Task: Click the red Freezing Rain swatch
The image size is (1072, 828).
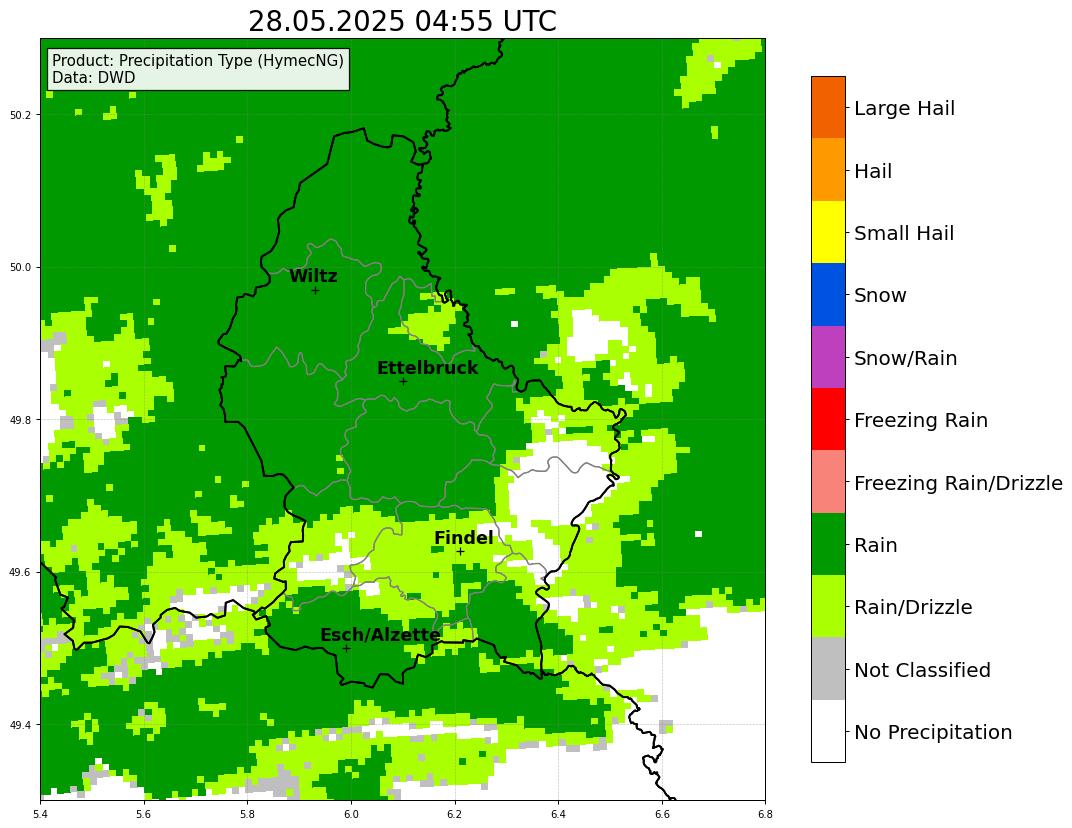Action: click(x=828, y=419)
